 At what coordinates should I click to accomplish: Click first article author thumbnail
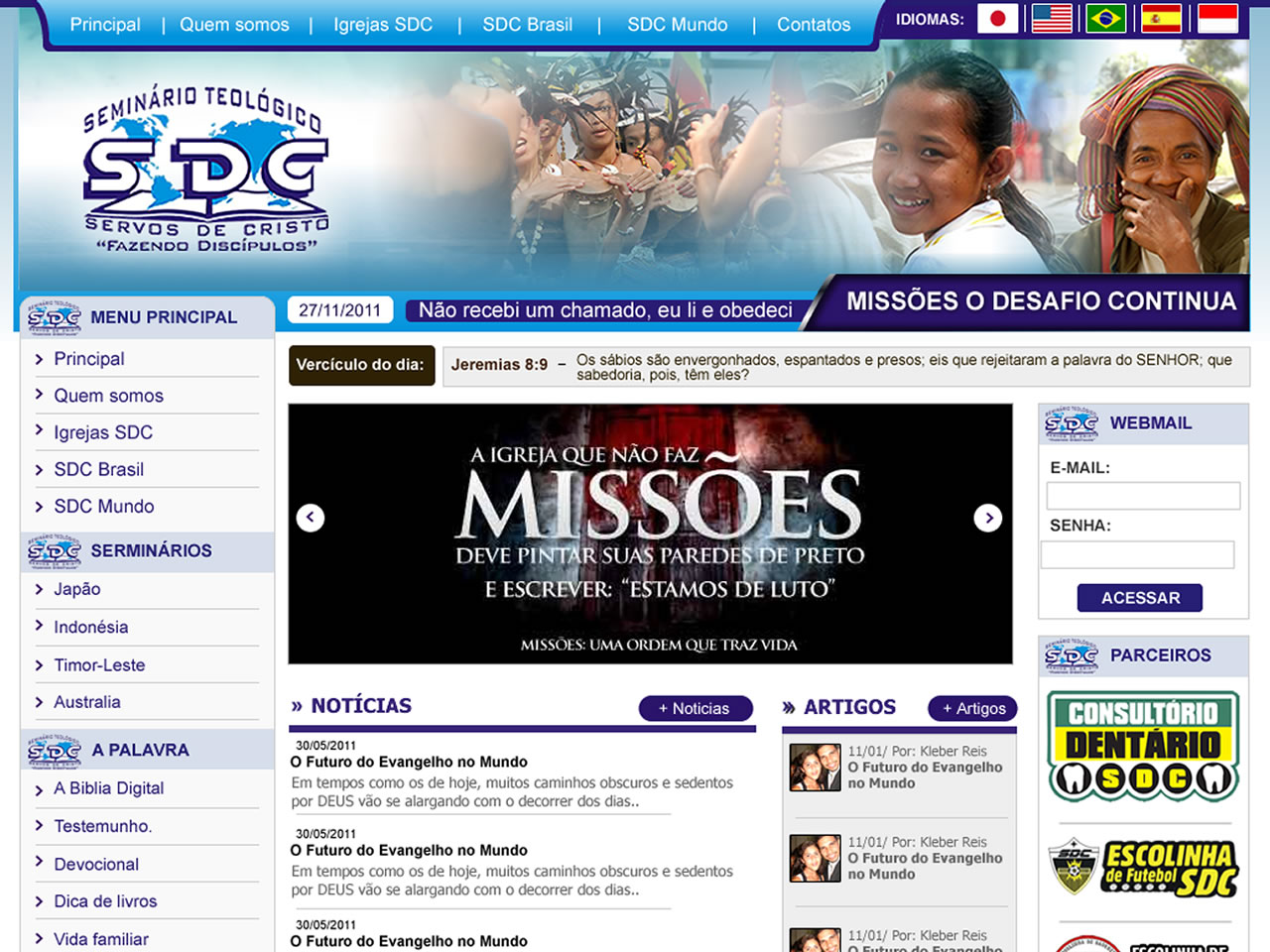pyautogui.click(x=816, y=768)
